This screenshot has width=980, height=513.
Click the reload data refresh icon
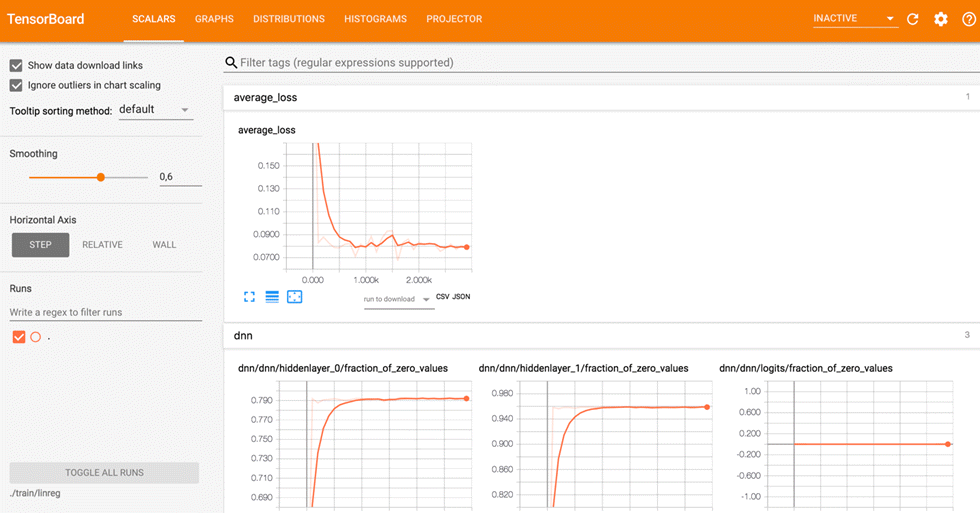tap(912, 19)
